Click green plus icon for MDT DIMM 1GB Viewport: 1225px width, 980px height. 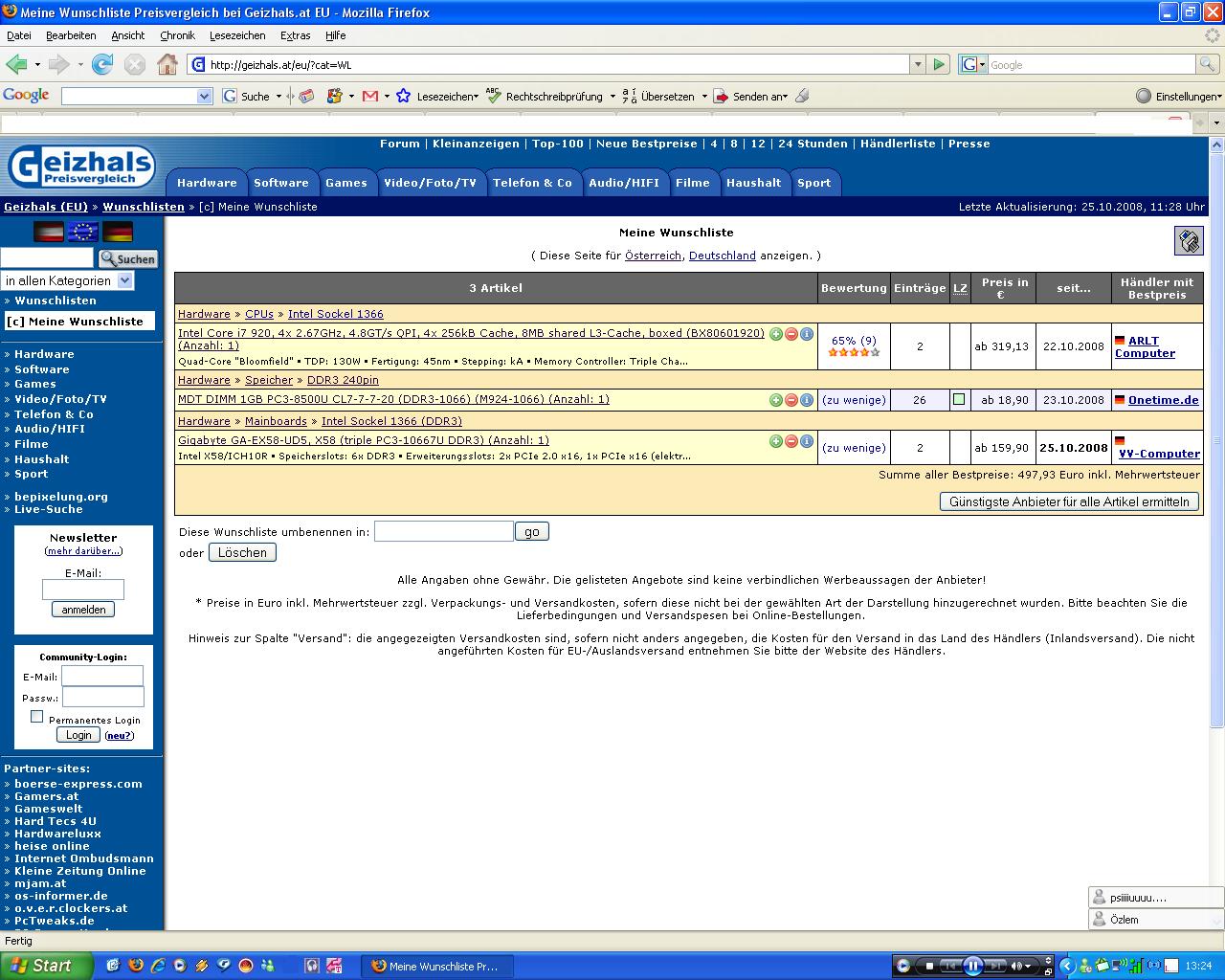pyautogui.click(x=776, y=400)
